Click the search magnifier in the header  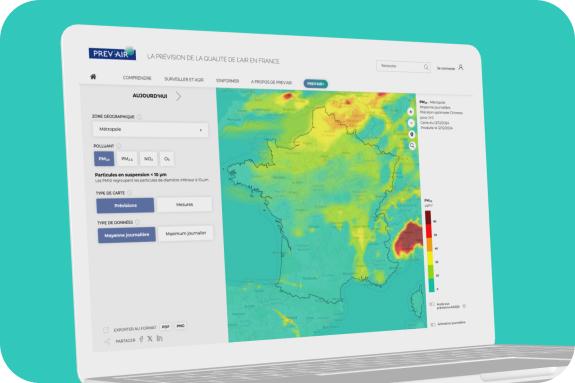(426, 67)
